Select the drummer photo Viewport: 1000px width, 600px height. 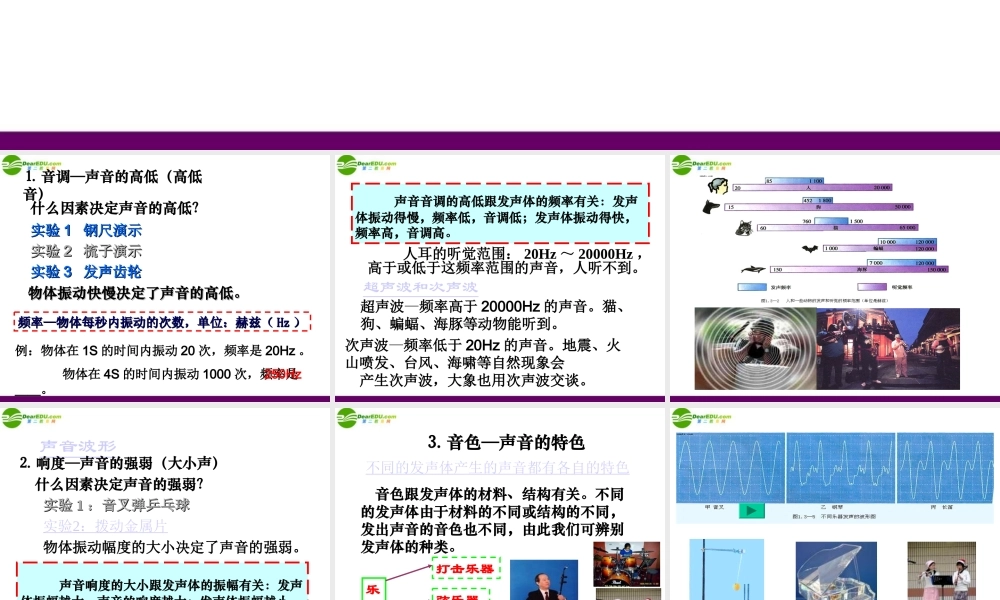626,564
